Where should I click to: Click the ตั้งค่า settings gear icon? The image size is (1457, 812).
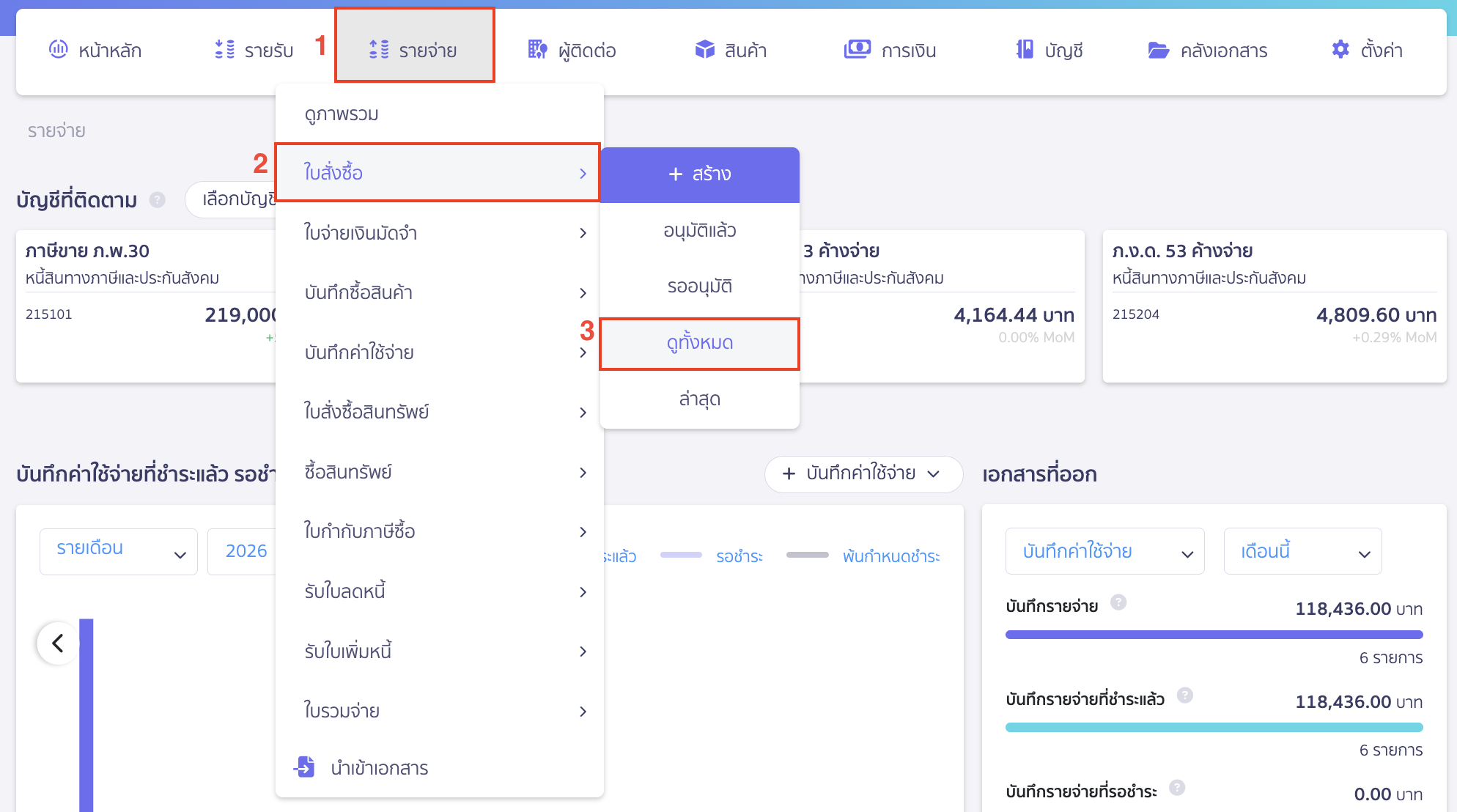1340,49
